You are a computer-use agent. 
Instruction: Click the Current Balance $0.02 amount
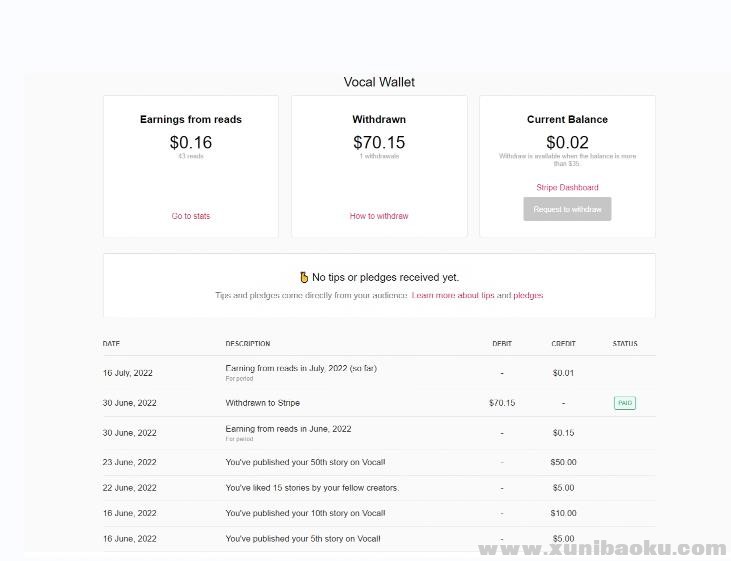(x=567, y=143)
